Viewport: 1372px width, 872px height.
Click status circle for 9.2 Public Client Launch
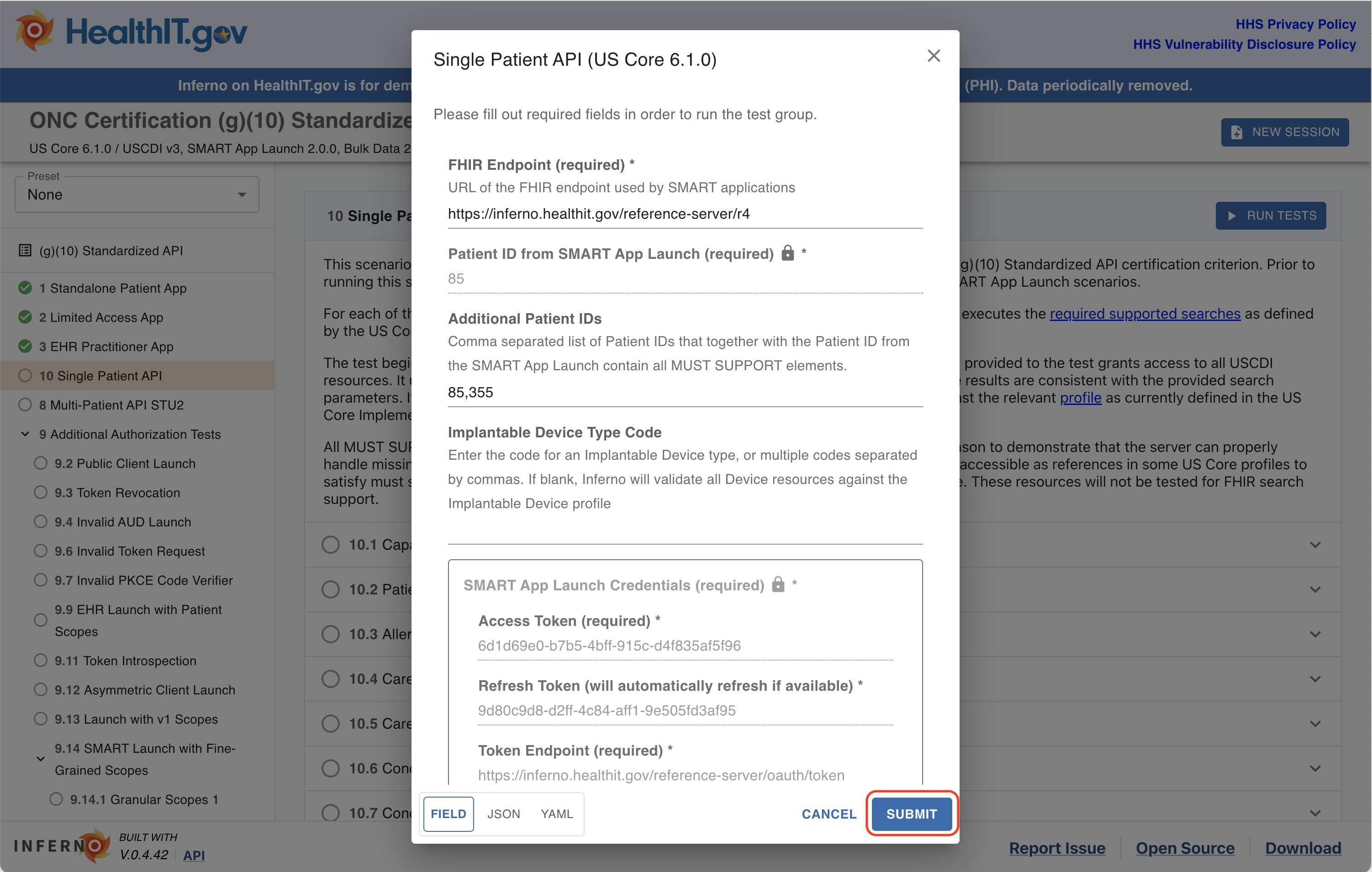pyautogui.click(x=41, y=463)
